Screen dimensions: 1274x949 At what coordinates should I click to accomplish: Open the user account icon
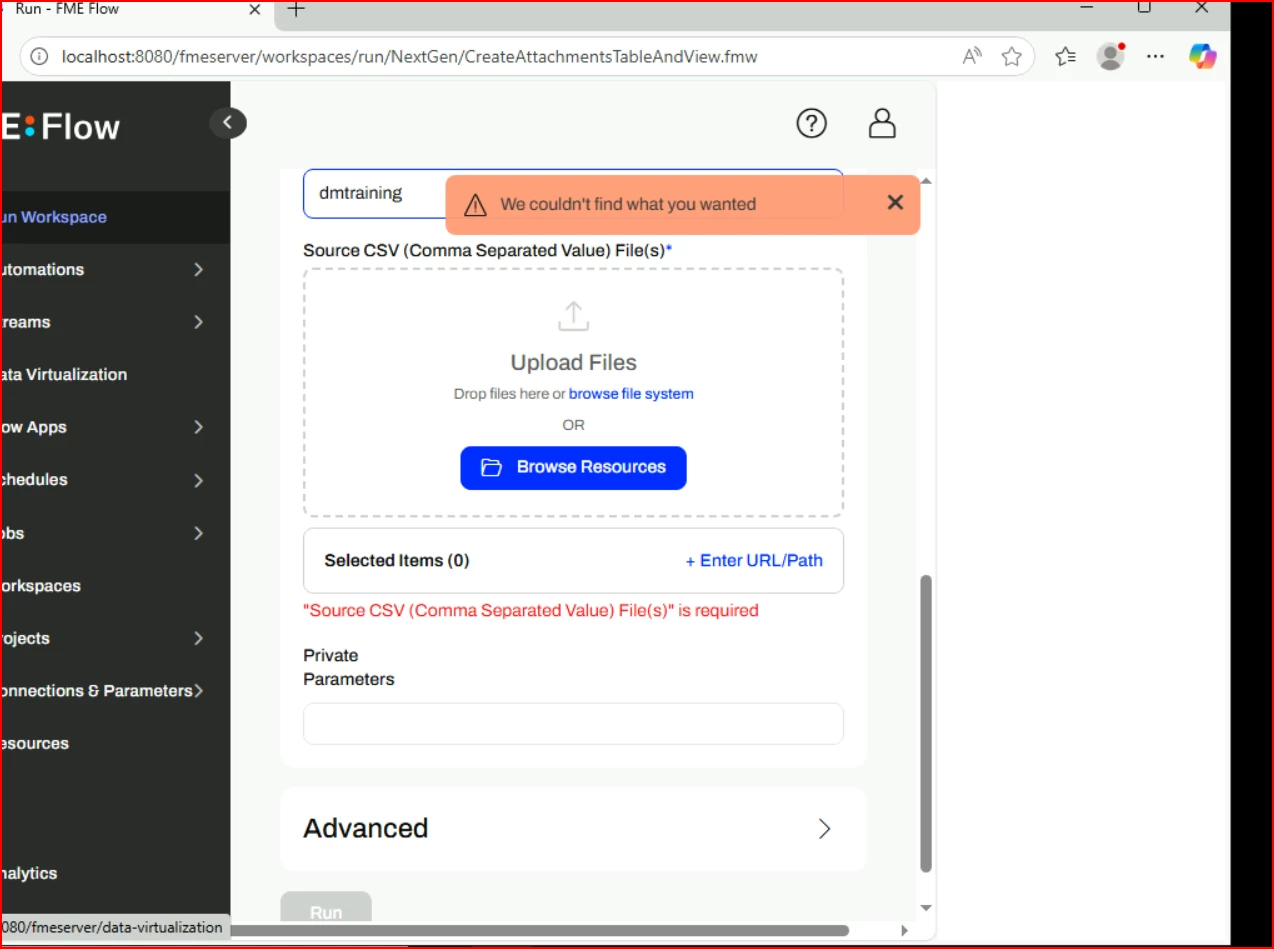(881, 123)
